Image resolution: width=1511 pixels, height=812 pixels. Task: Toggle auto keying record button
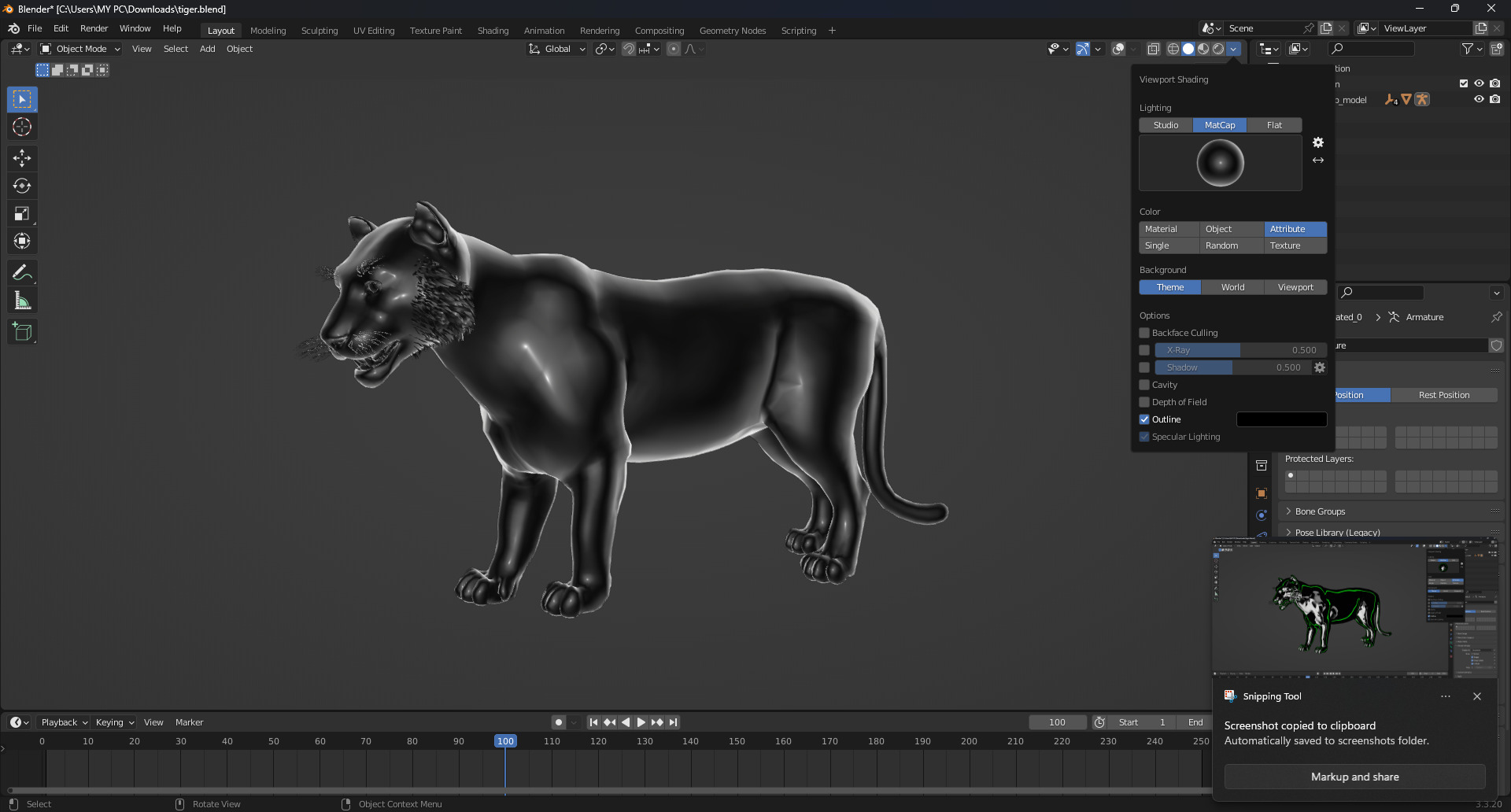558,722
